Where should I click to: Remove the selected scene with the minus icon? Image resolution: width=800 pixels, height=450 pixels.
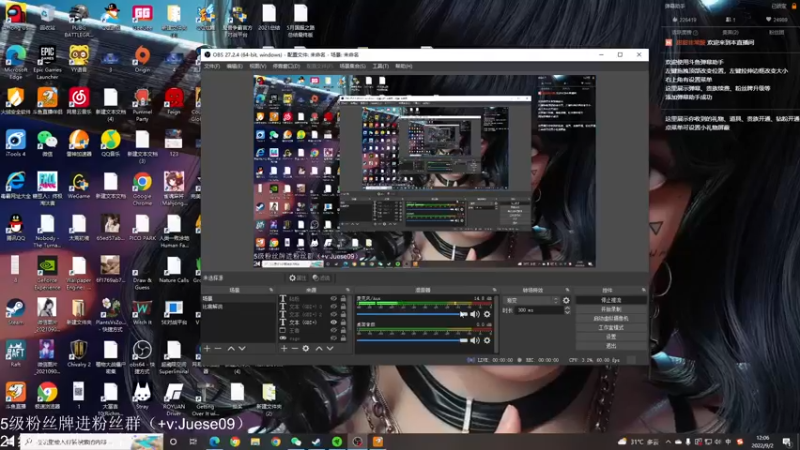click(218, 348)
